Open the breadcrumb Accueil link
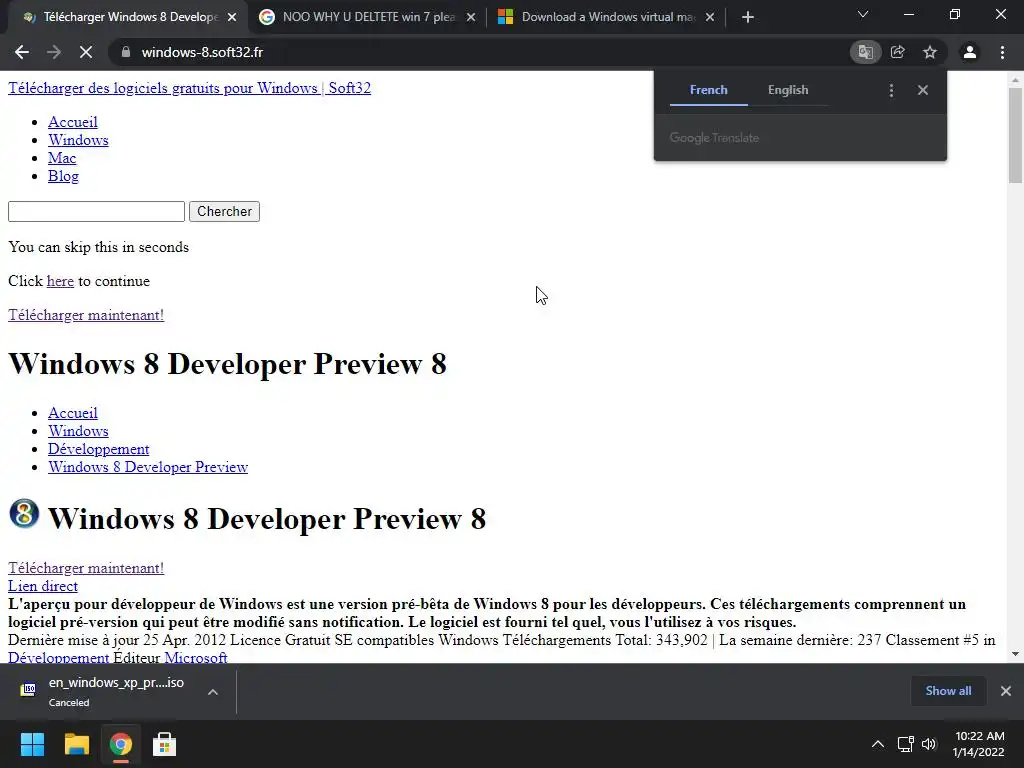 click(x=72, y=413)
